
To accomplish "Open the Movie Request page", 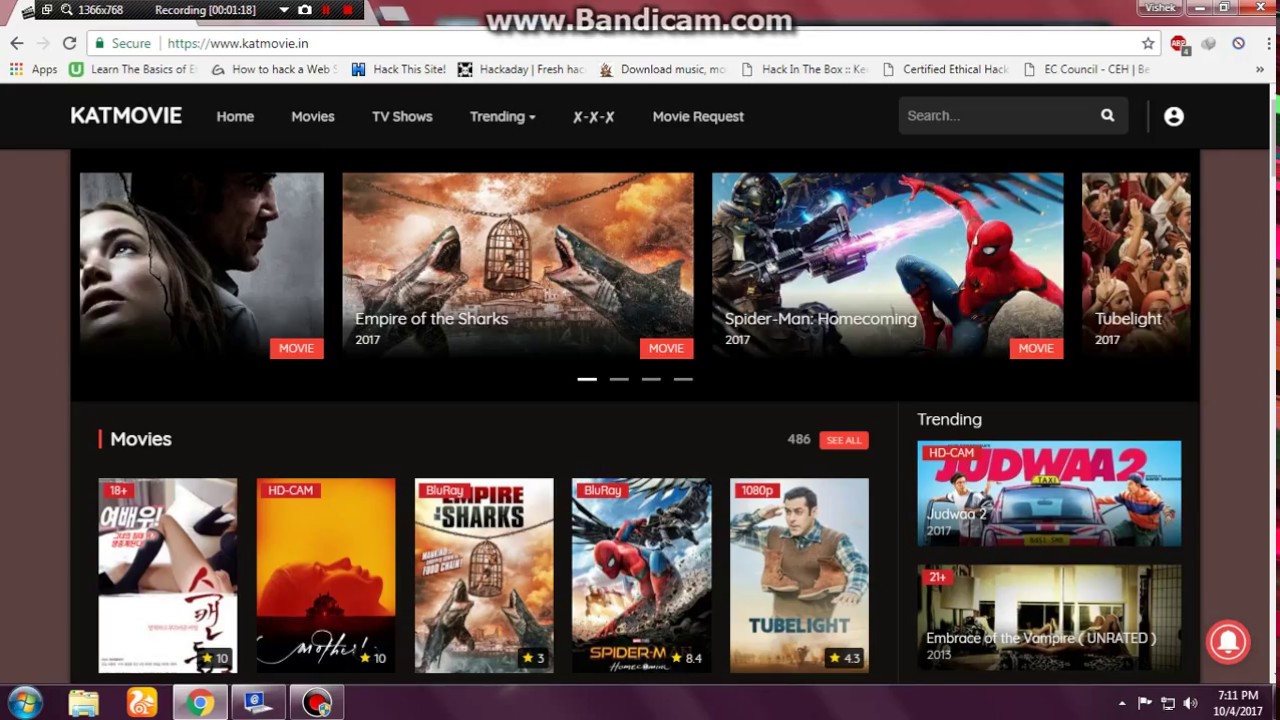I will [x=698, y=116].
